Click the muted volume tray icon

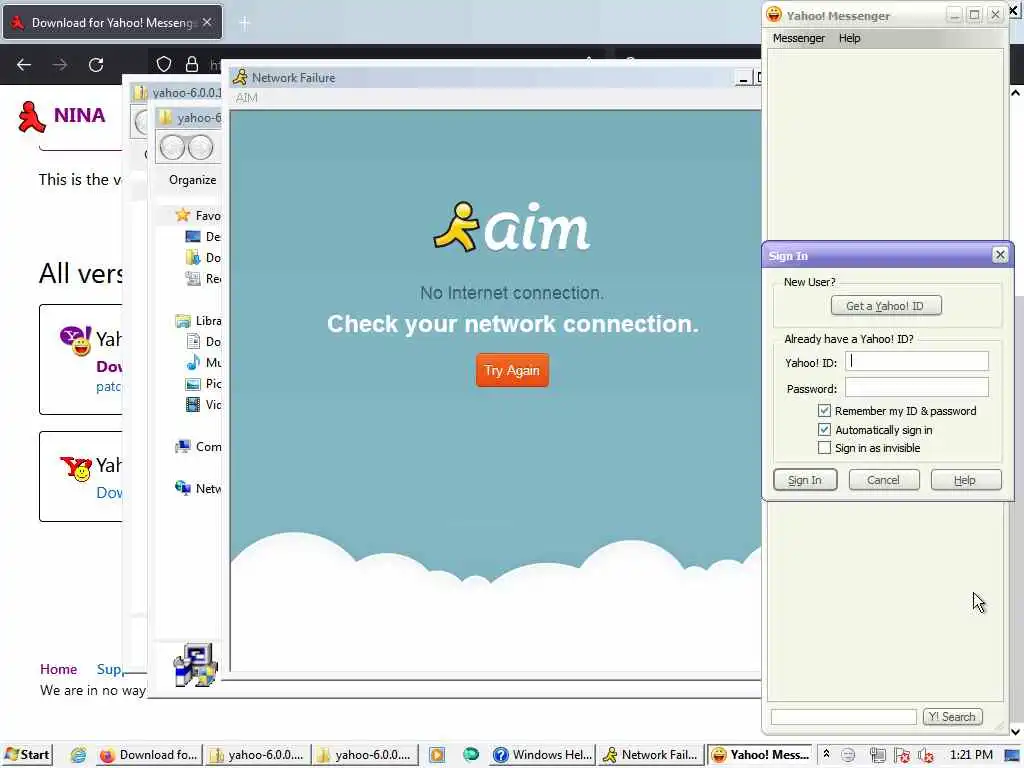coord(925,756)
